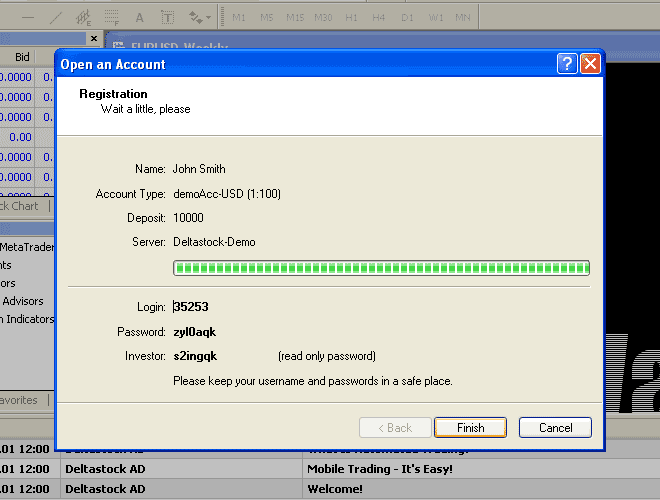Open the 'Mobile Trading - It's Easy!' message
Viewport: 660px width, 500px height.
pyautogui.click(x=380, y=469)
